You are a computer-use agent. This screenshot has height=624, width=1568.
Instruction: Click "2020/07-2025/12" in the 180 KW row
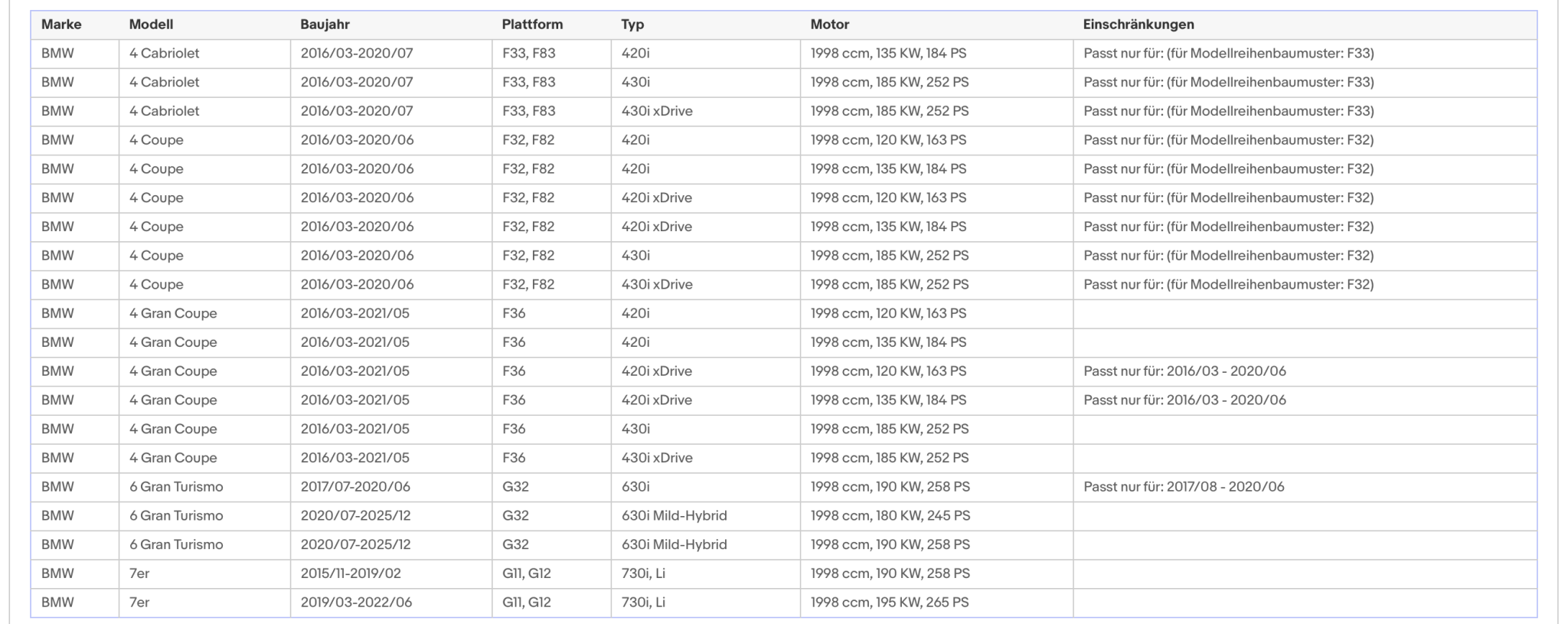(x=355, y=516)
